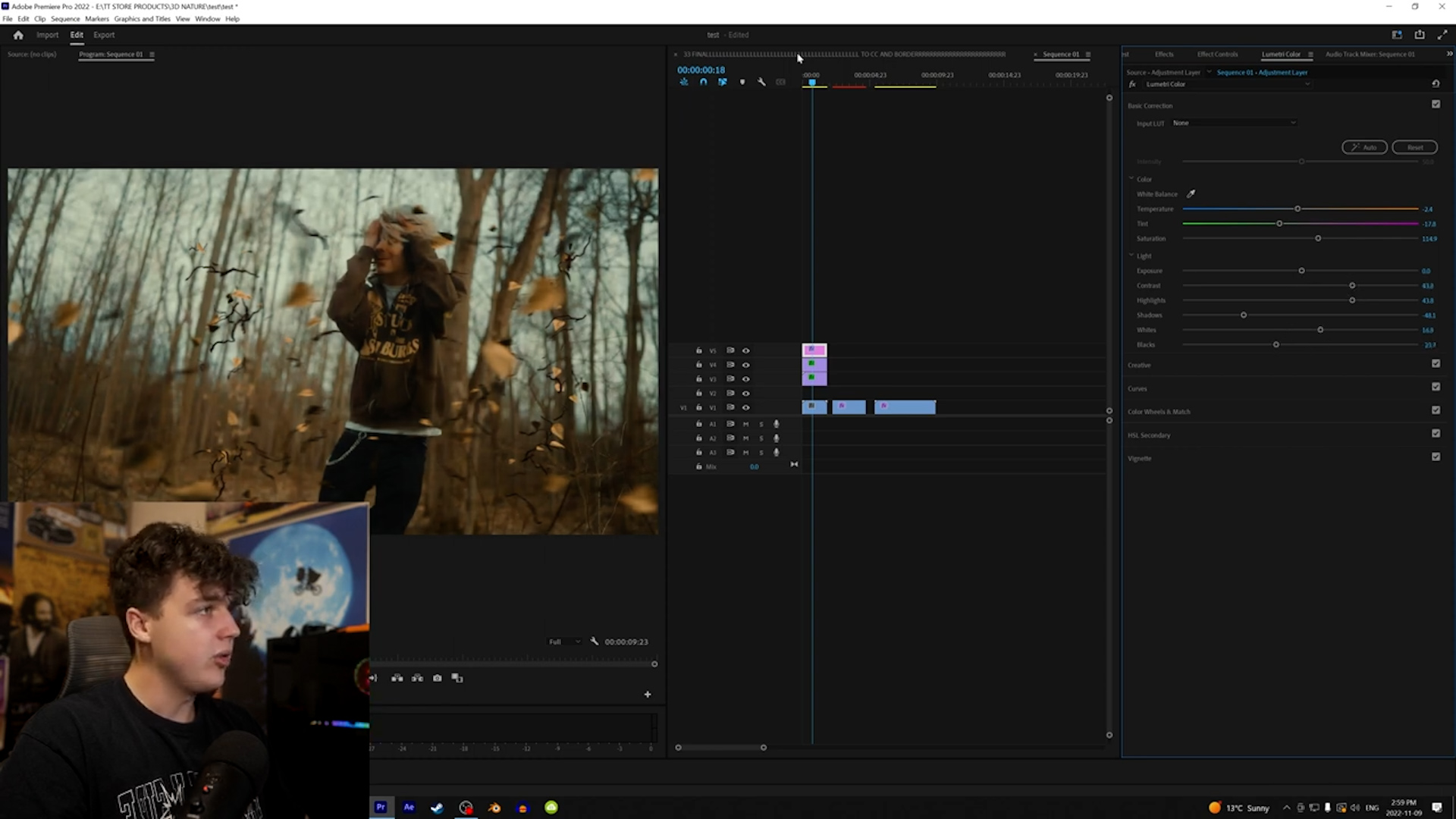Screen dimensions: 1456x819
Task: Select the Sequence 01 Adjustment Layer link
Action: click(1262, 72)
